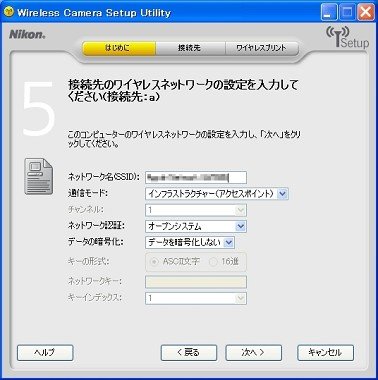Image resolution: width=378 pixels, height=380 pixels.
Task: Click the 戻る button
Action: pyautogui.click(x=189, y=352)
